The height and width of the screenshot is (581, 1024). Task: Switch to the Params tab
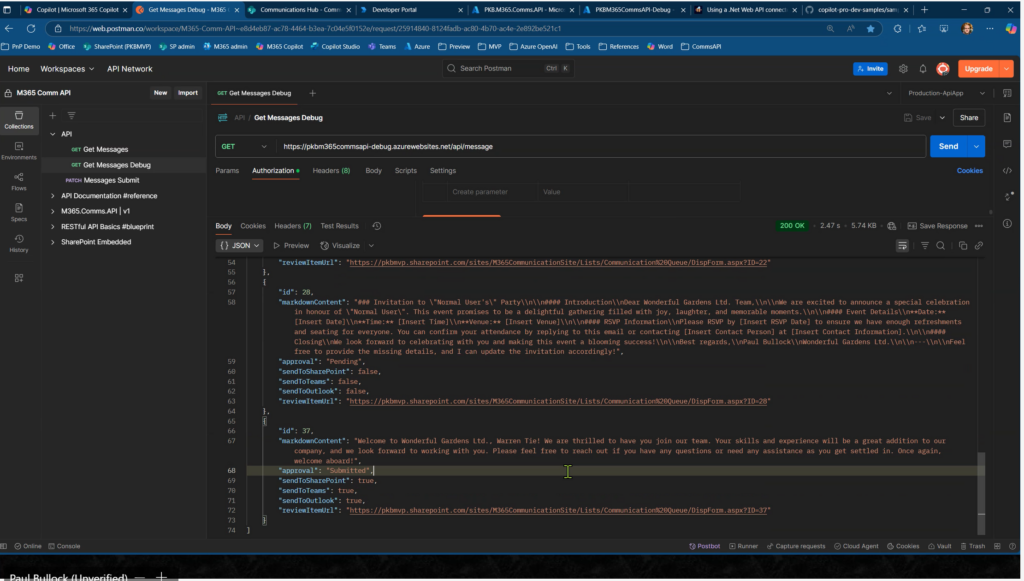point(227,170)
